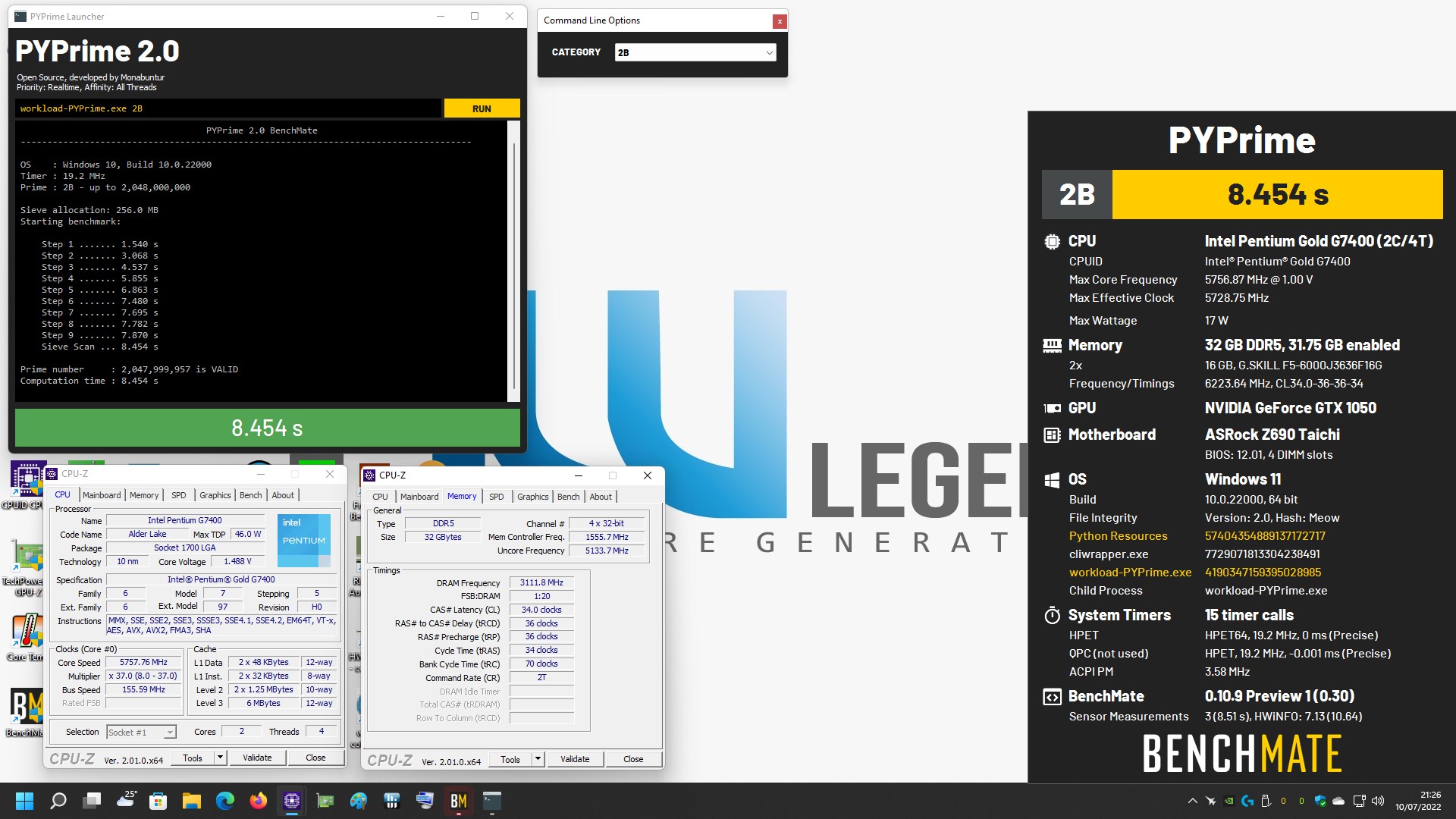1456x819 pixels.
Task: Open clock and date showing 21:26
Action: pyautogui.click(x=1418, y=801)
